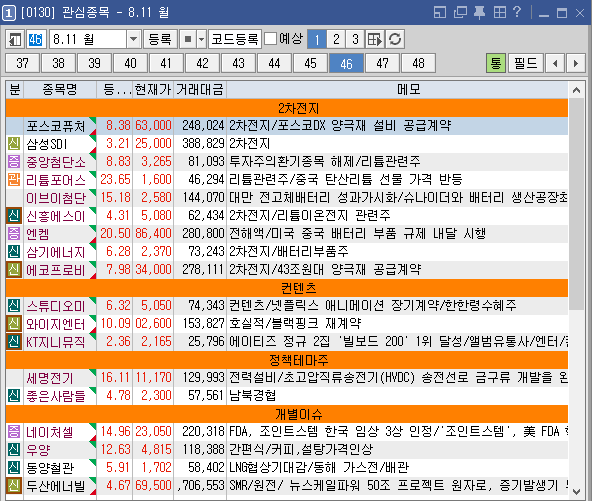
Task: Click the 필드 button
Action: tap(526, 63)
